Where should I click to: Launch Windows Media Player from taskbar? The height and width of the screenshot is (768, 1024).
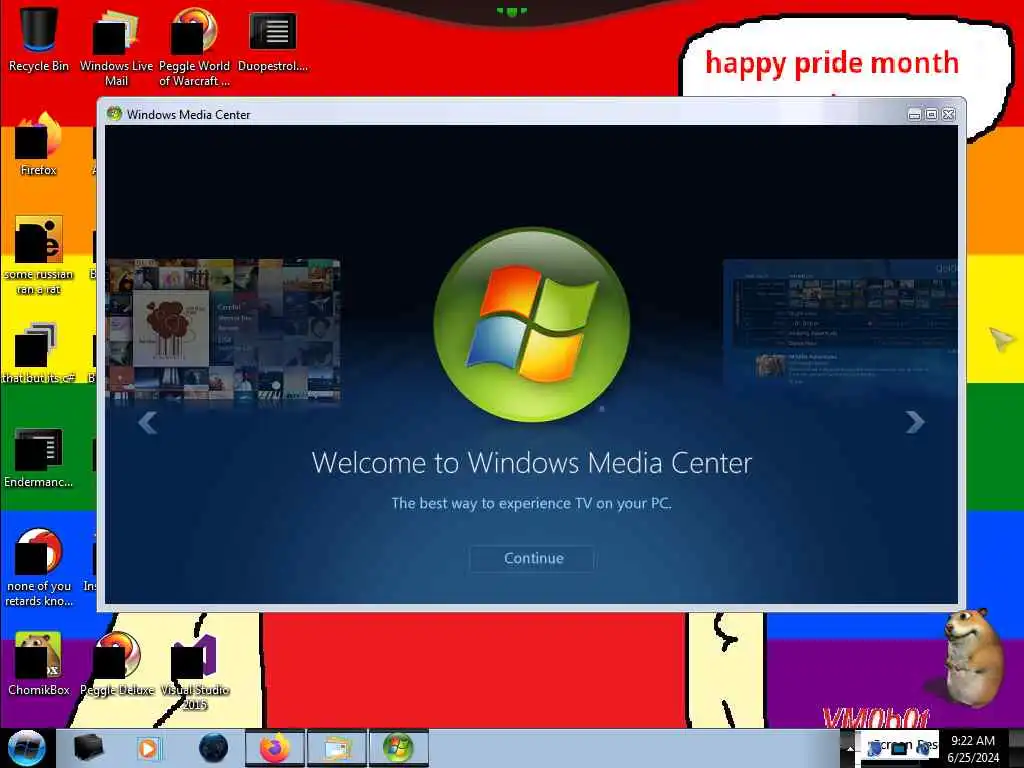148,748
